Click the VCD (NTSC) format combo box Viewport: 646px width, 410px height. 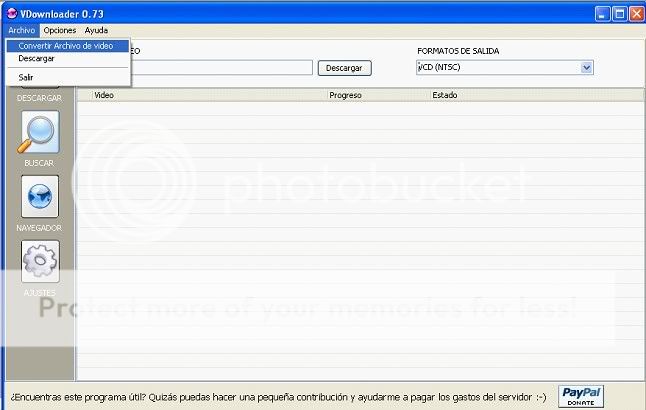click(x=505, y=67)
